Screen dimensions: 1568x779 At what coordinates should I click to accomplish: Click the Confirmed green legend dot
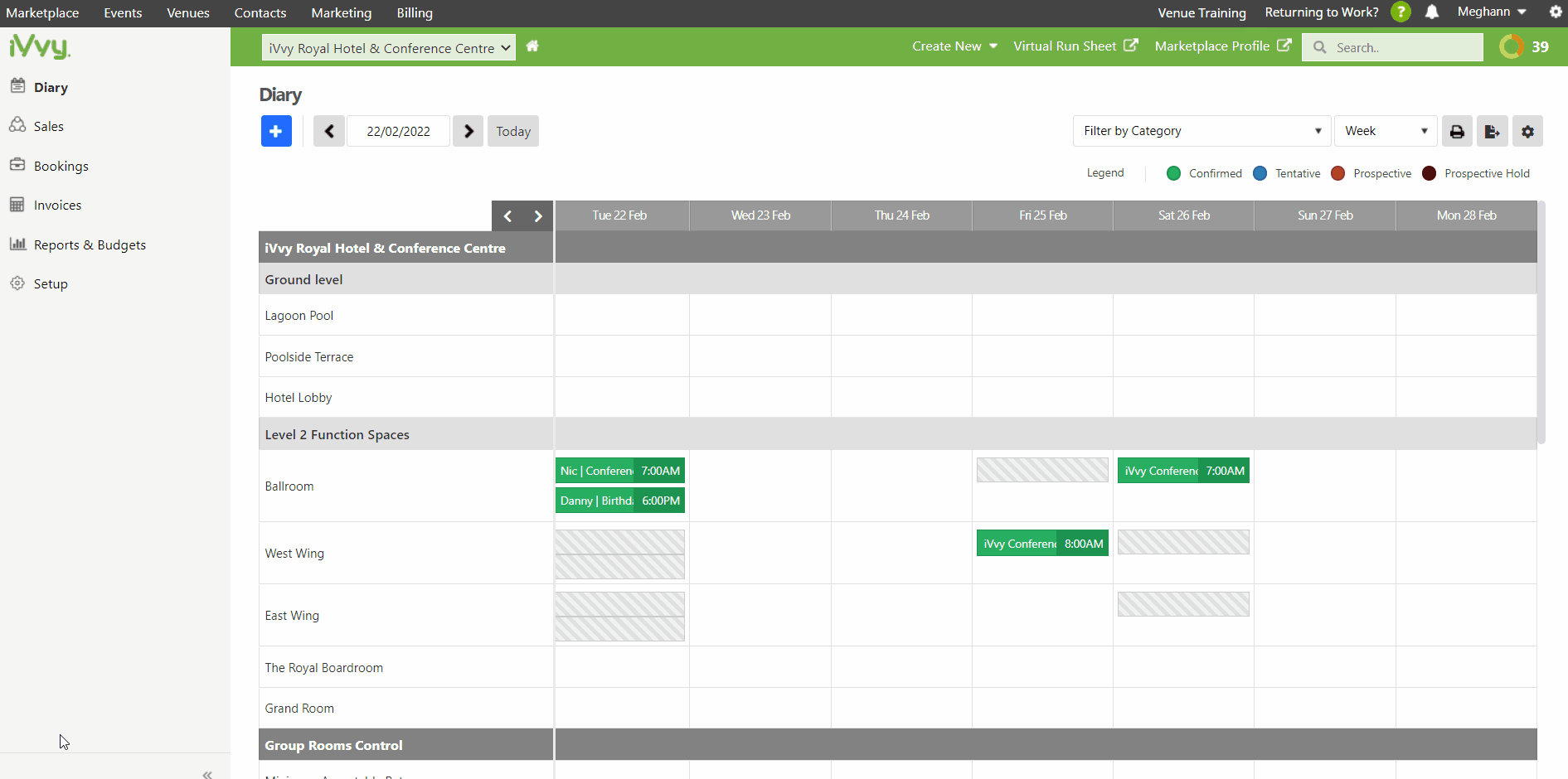1173,173
